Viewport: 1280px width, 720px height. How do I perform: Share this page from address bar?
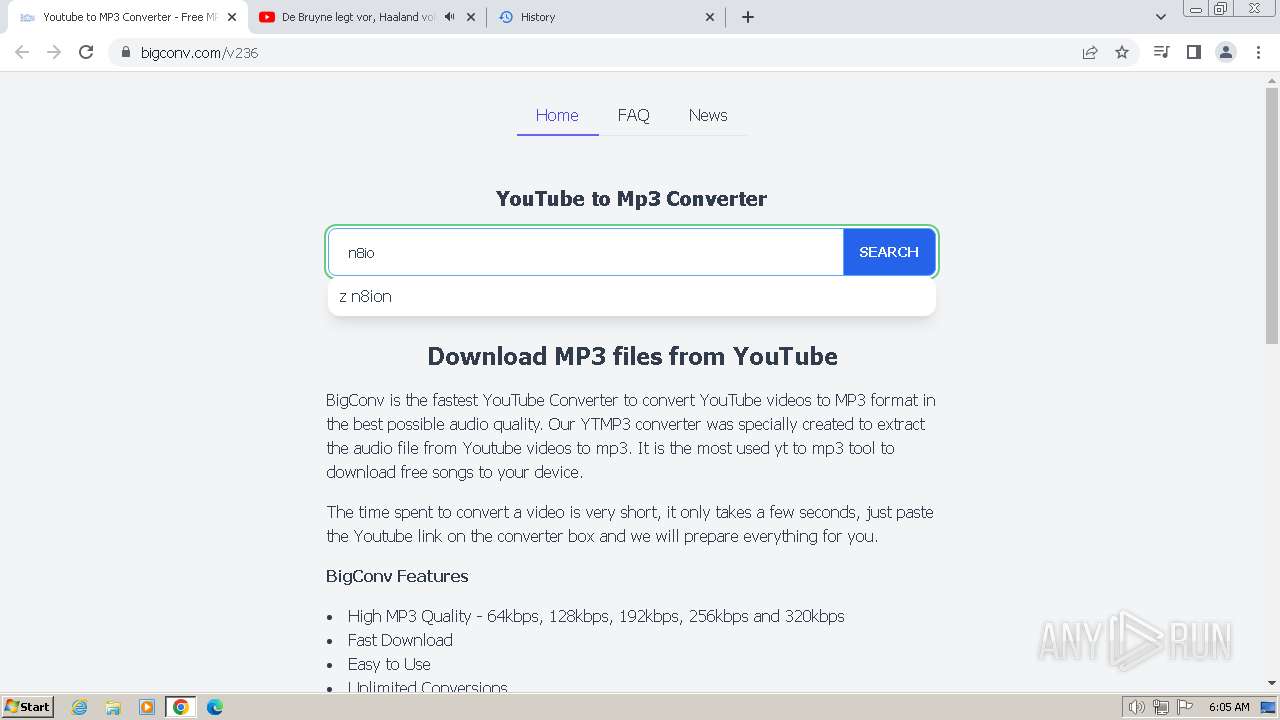(x=1090, y=52)
